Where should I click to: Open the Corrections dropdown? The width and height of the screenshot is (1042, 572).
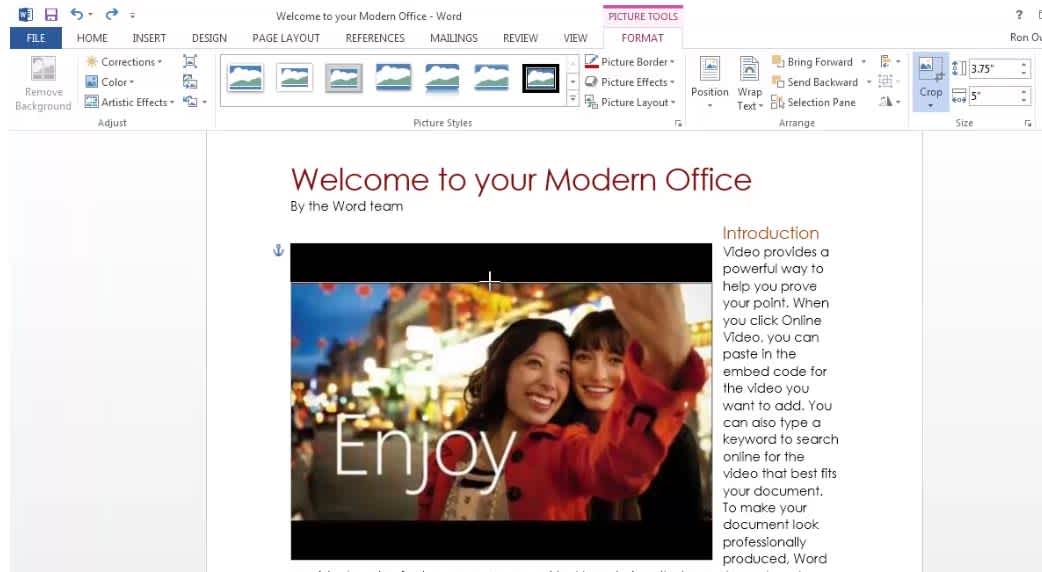[x=124, y=62]
